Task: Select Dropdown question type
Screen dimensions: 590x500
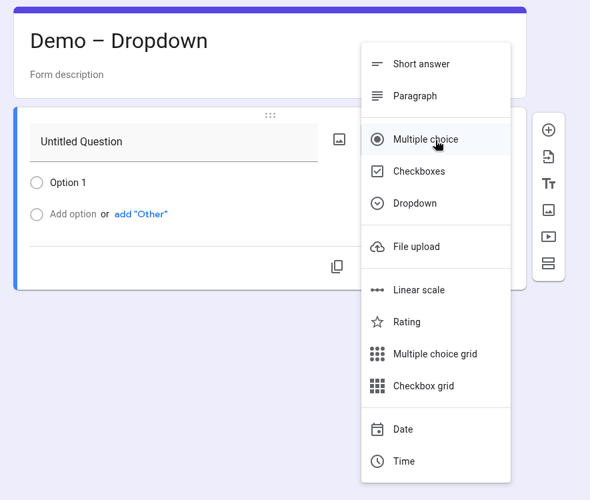Action: [x=436, y=203]
